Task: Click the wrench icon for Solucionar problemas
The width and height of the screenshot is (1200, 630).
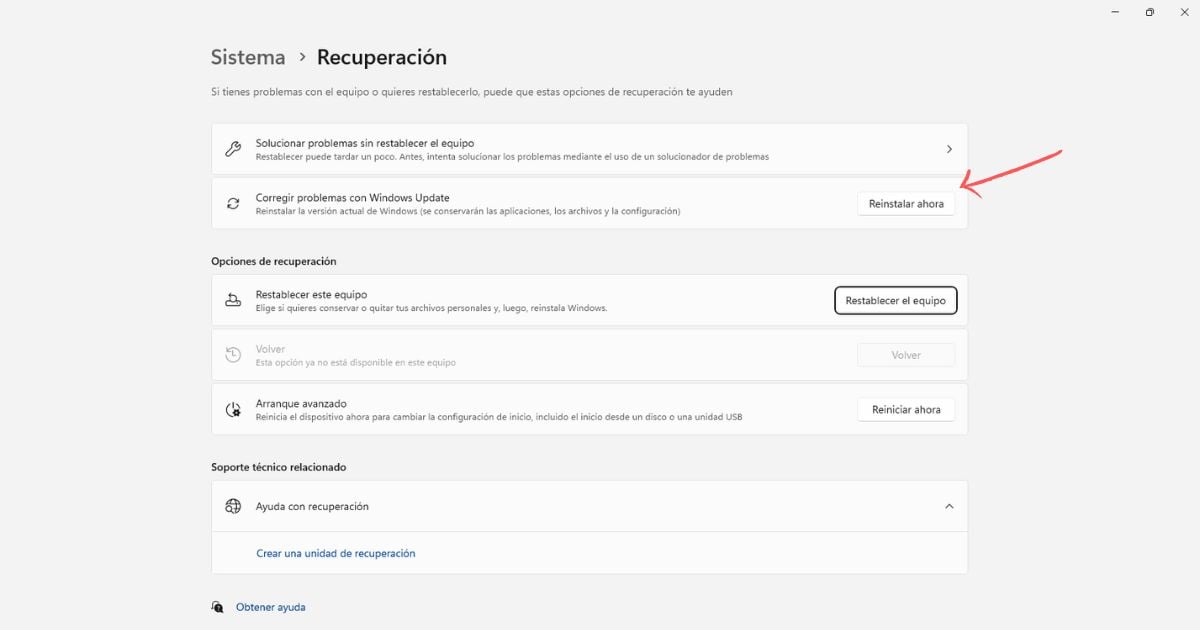Action: pyautogui.click(x=233, y=149)
